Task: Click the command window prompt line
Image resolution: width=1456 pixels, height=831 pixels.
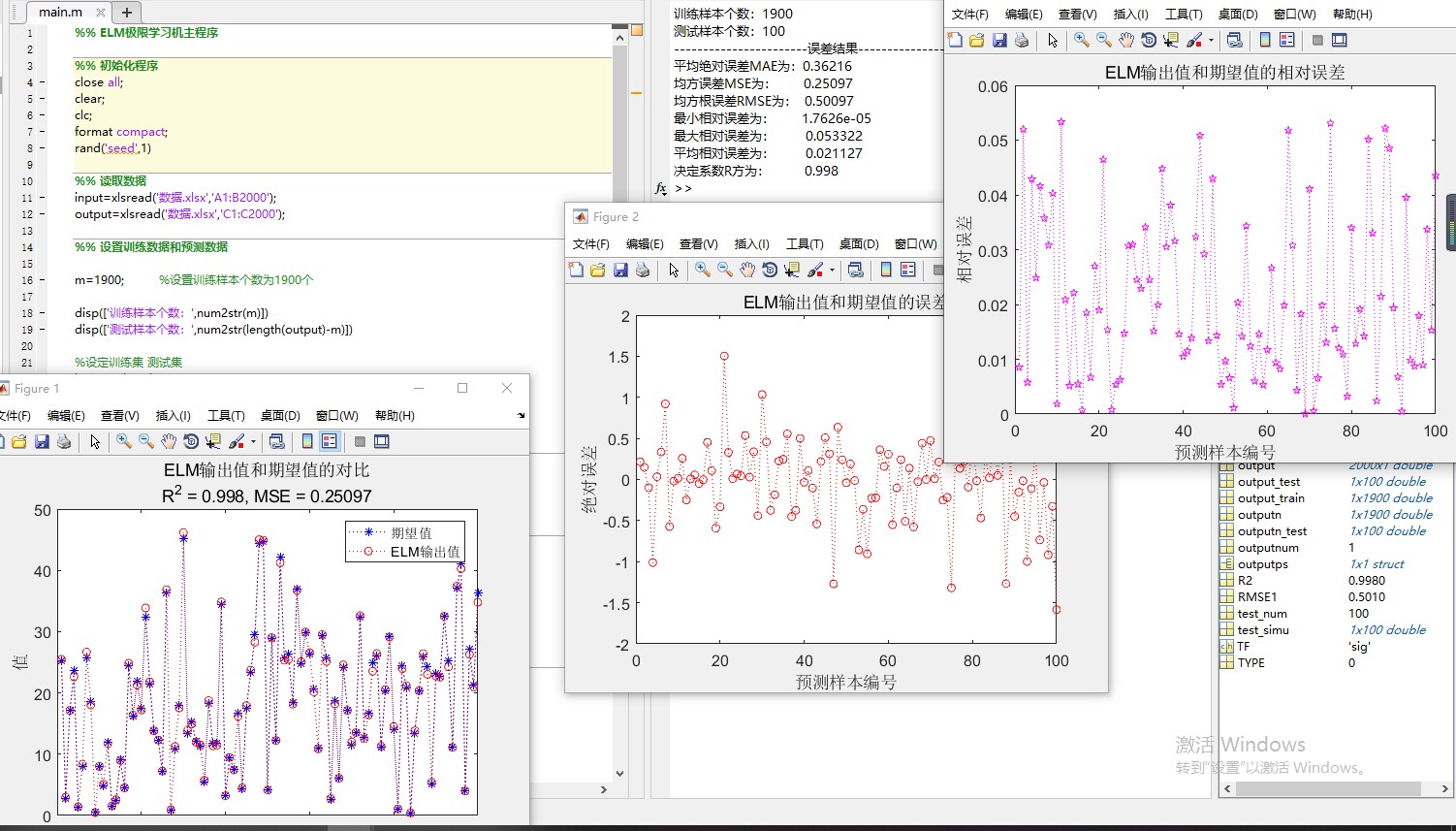Action: pyautogui.click(x=683, y=188)
